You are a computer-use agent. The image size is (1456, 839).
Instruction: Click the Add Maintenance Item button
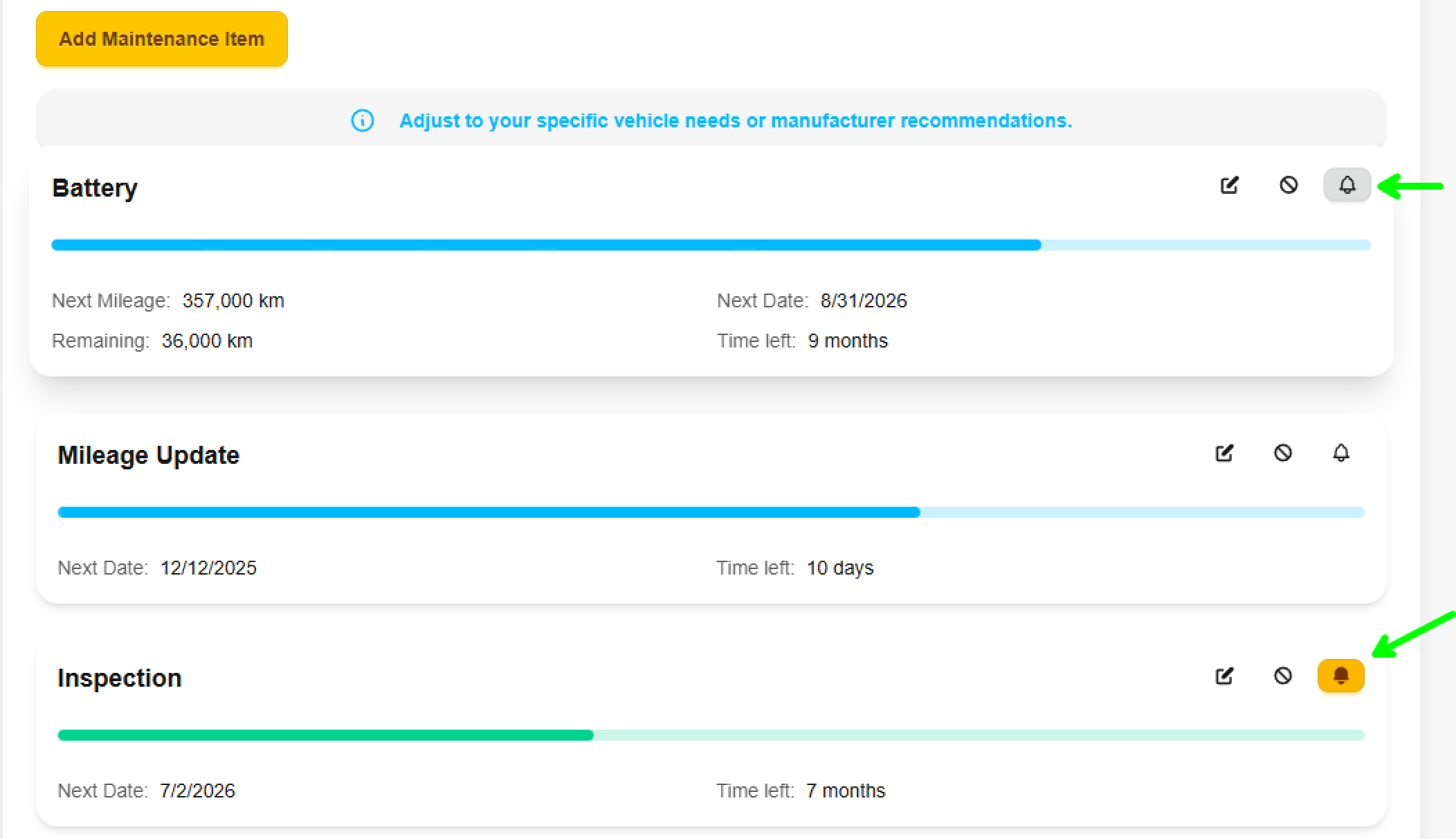(161, 39)
